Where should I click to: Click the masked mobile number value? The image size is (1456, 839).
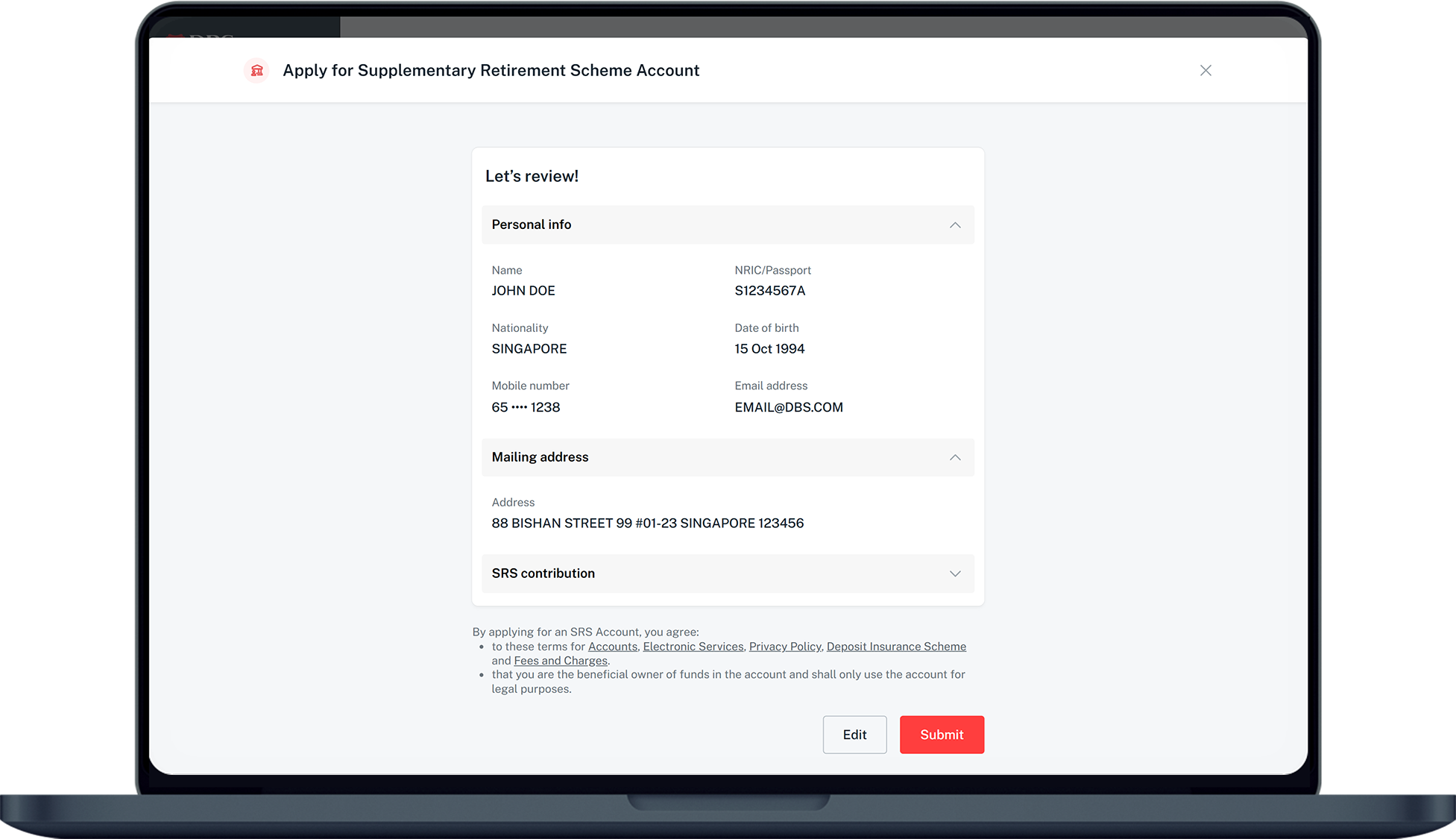click(526, 407)
